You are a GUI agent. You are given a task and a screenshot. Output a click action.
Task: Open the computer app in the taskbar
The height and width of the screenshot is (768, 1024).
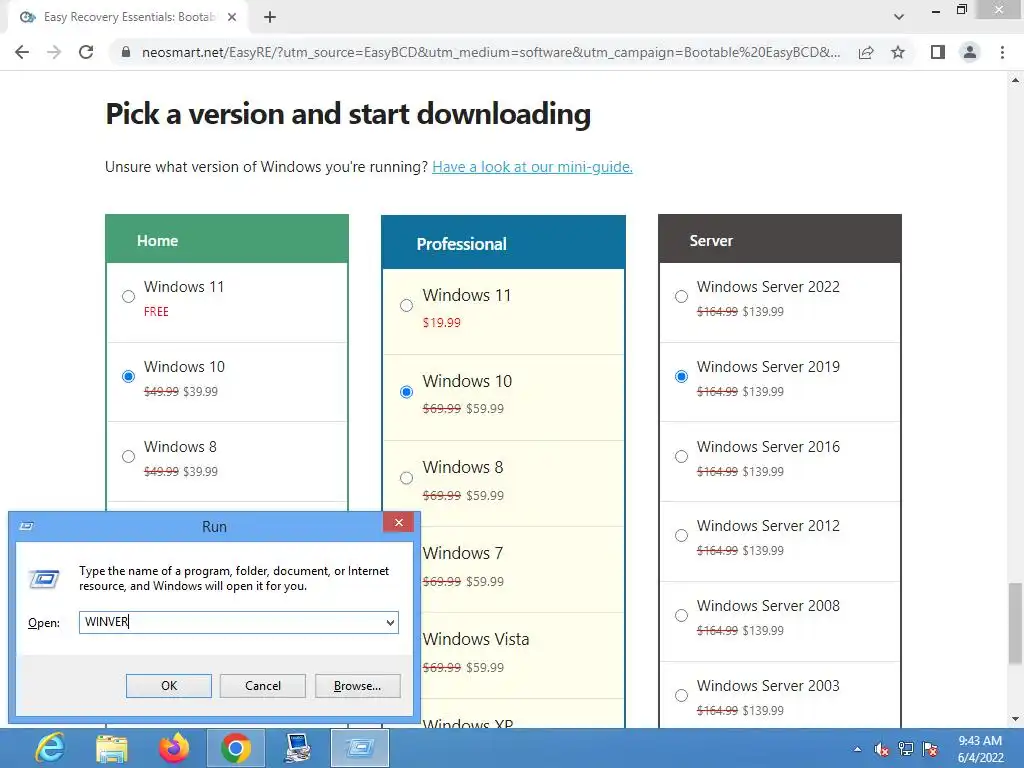click(298, 748)
